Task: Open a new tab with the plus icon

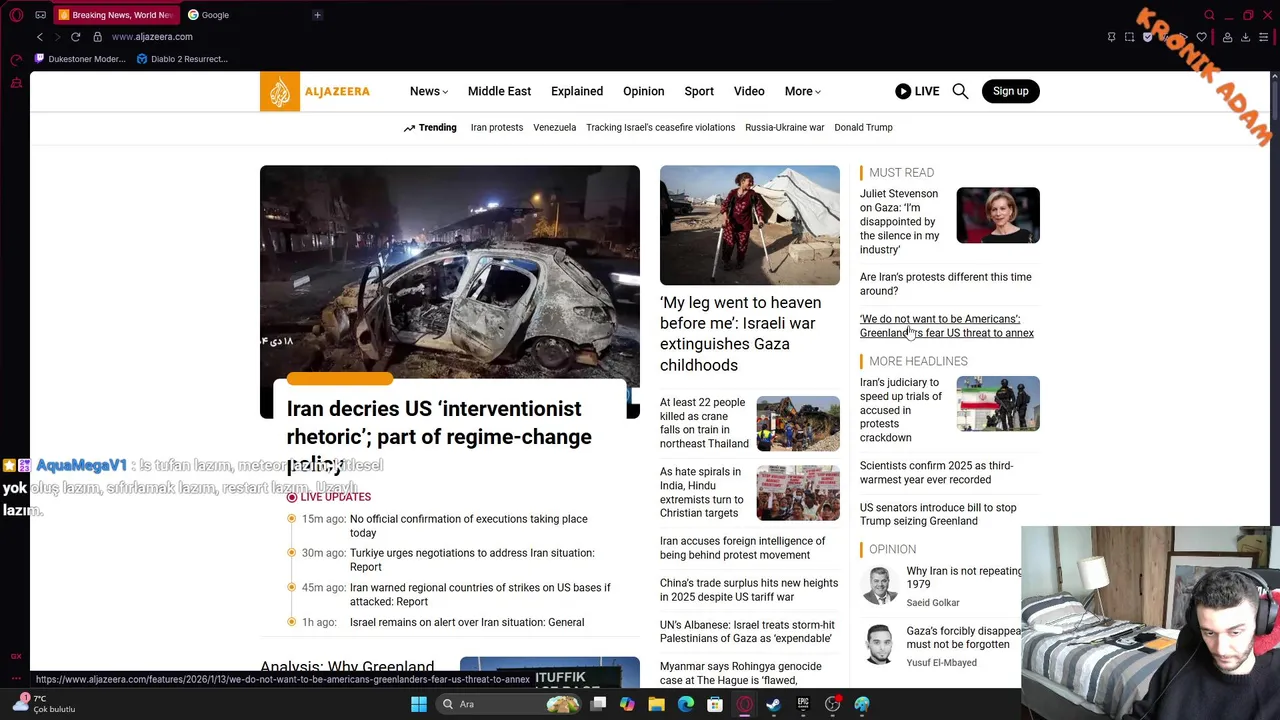Action: tap(317, 15)
